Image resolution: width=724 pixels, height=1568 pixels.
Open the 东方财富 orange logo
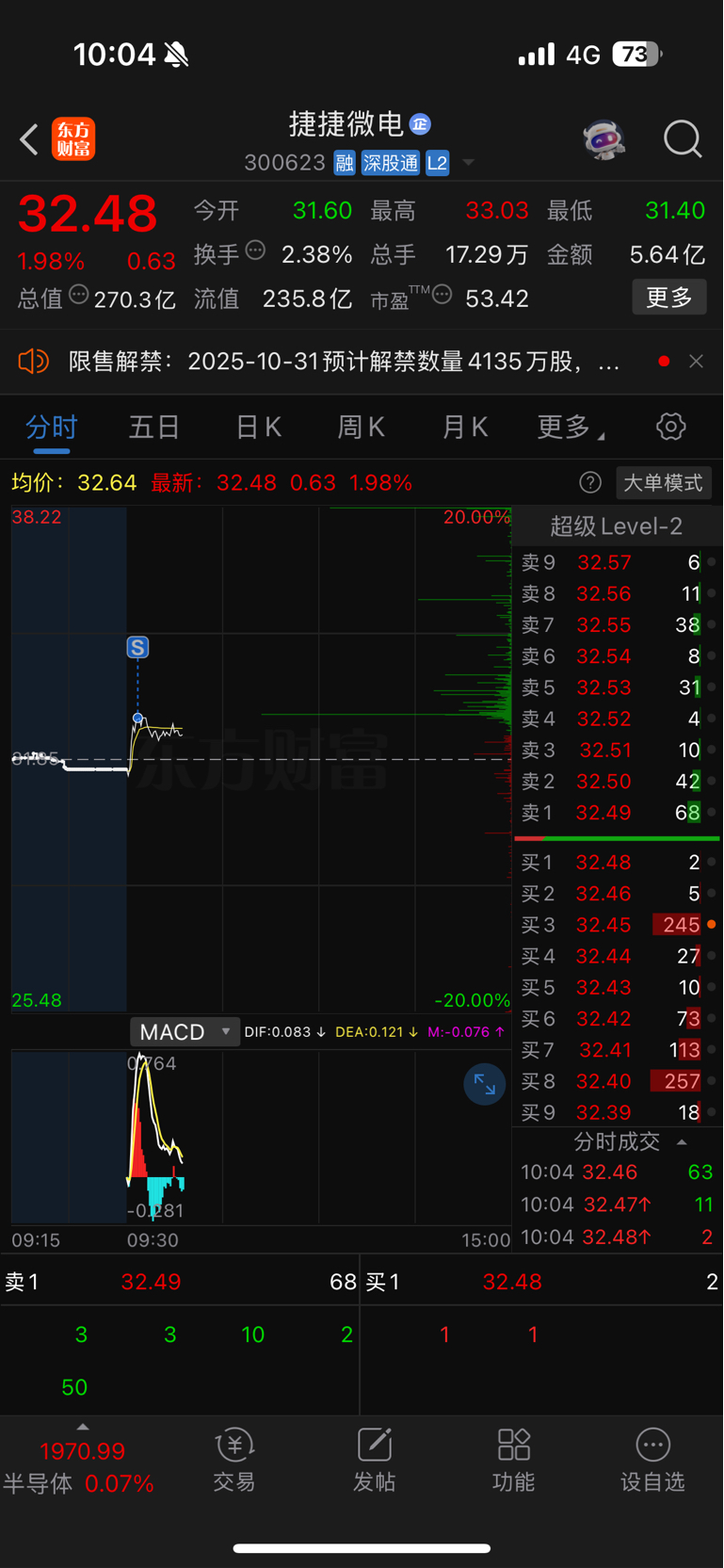tap(73, 139)
